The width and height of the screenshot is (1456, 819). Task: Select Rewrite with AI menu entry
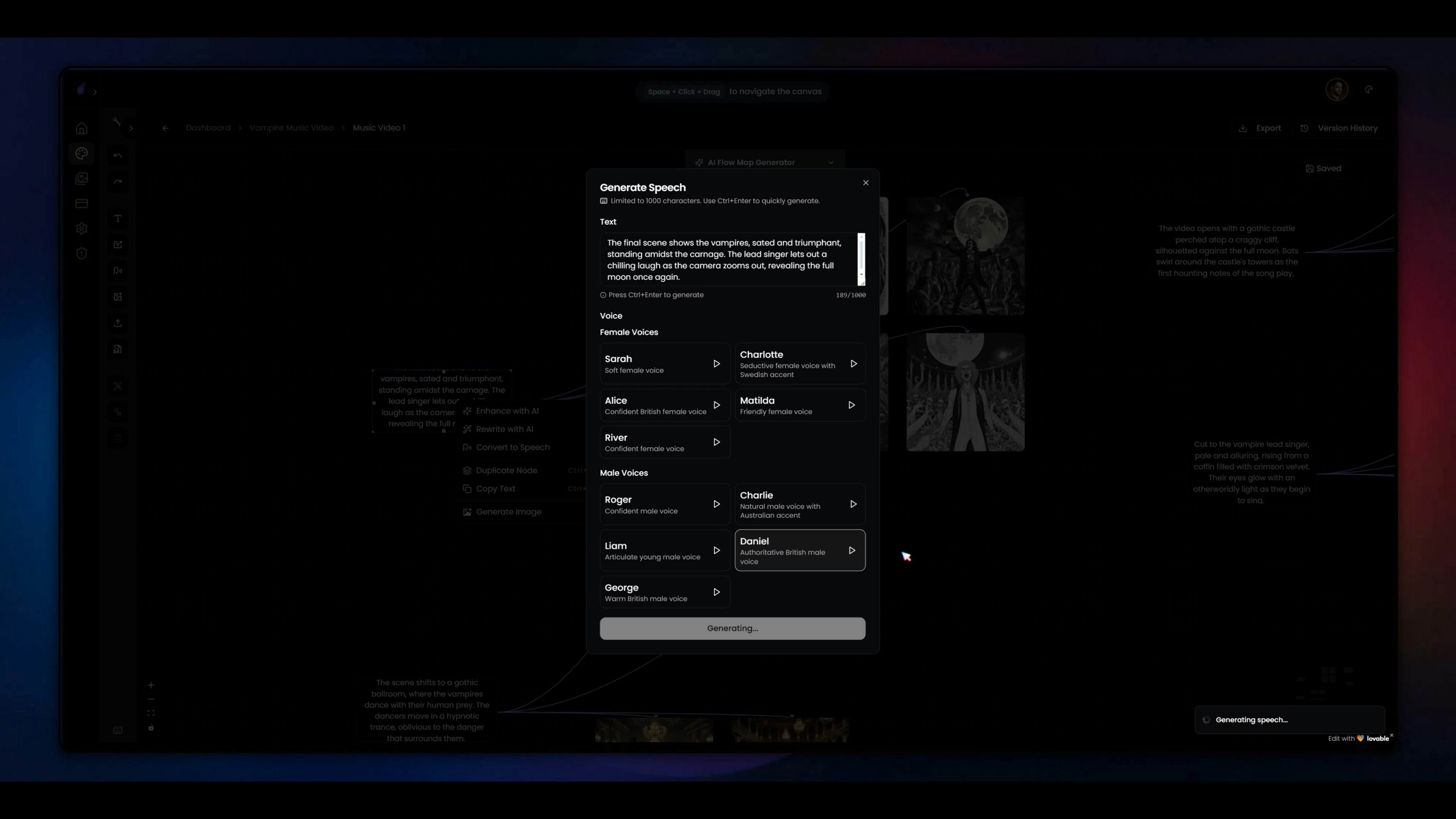(504, 429)
